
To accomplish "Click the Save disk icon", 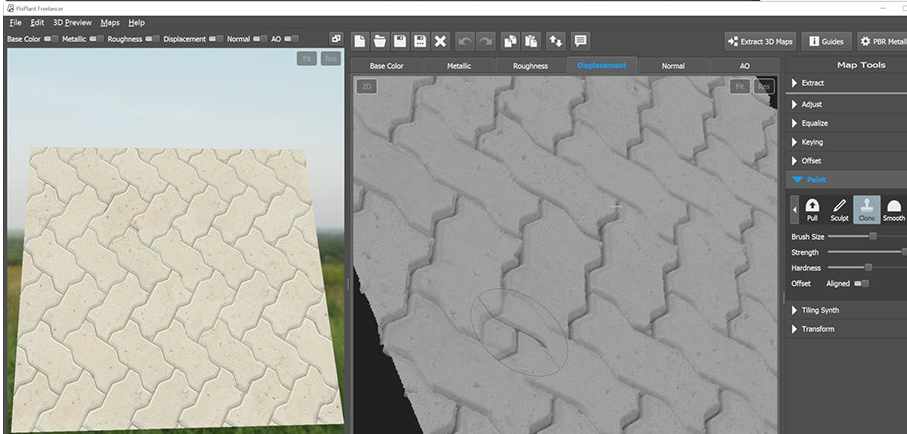I will tap(400, 41).
